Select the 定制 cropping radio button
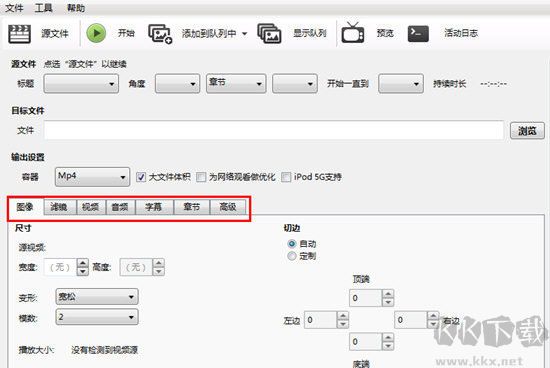Image resolution: width=550 pixels, height=368 pixels. click(x=291, y=256)
